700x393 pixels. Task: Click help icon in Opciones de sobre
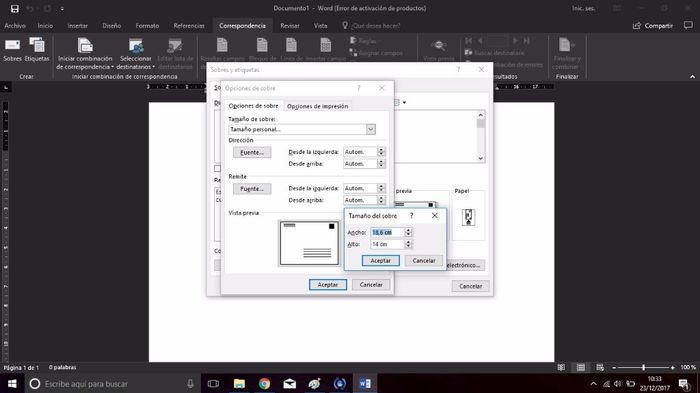pos(358,88)
